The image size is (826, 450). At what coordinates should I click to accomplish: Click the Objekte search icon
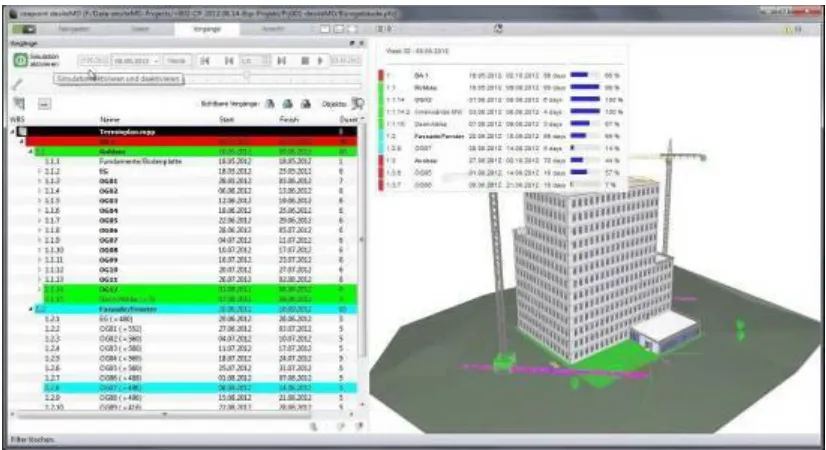(358, 104)
